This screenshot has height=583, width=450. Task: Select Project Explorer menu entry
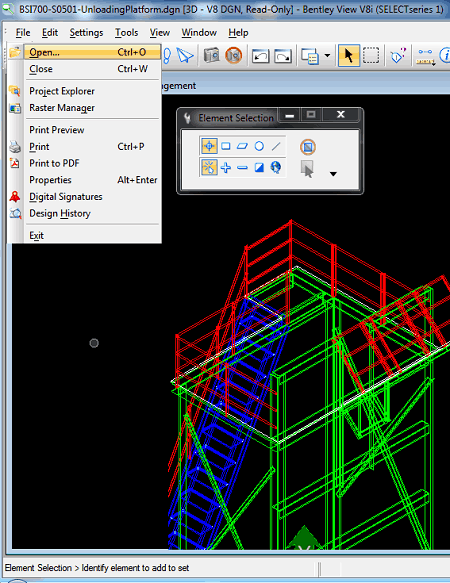click(93, 91)
